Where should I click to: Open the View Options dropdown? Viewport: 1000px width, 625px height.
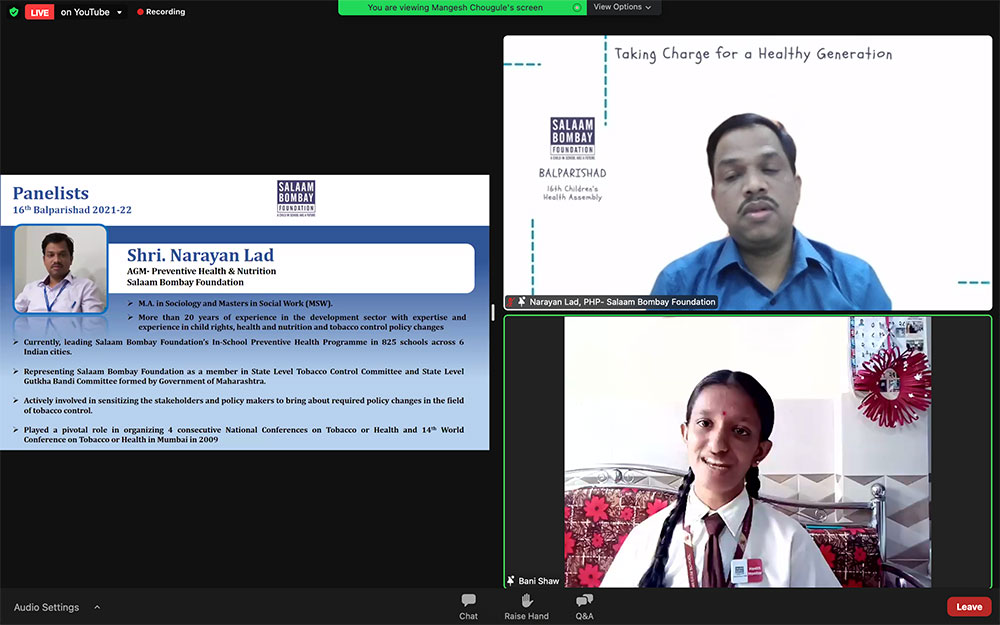(x=622, y=7)
